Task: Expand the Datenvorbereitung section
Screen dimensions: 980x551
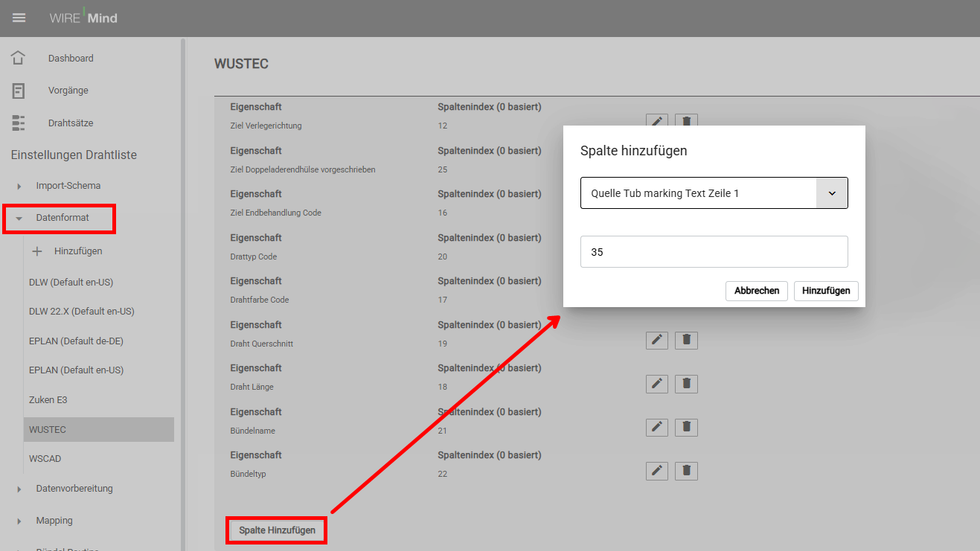Action: 19,489
